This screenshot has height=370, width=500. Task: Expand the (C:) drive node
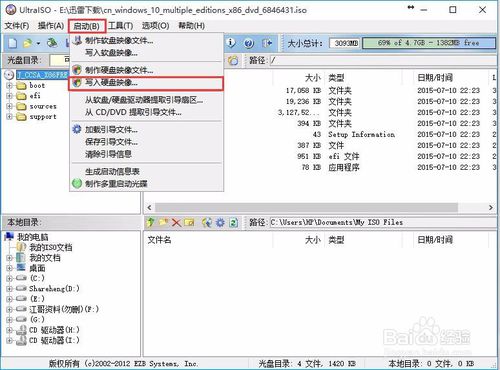[9, 278]
